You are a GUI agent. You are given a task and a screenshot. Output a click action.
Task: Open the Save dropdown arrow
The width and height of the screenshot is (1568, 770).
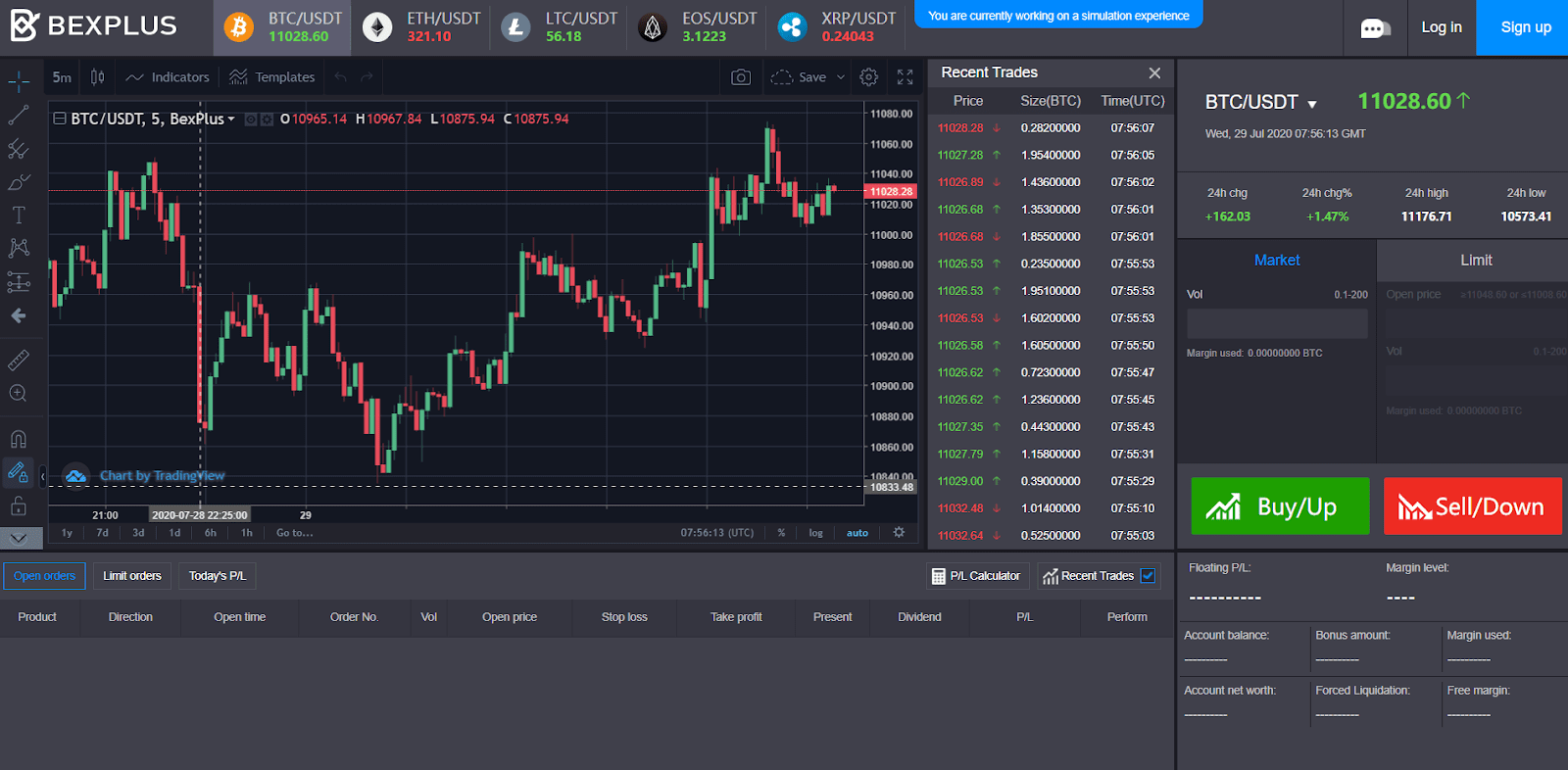tap(841, 77)
